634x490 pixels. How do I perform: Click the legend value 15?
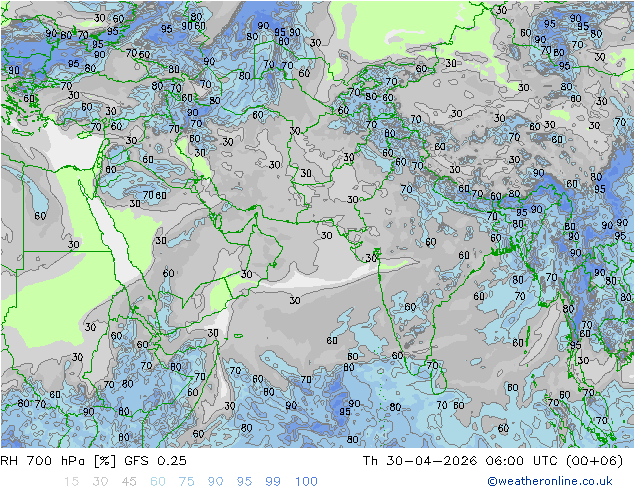point(71,482)
